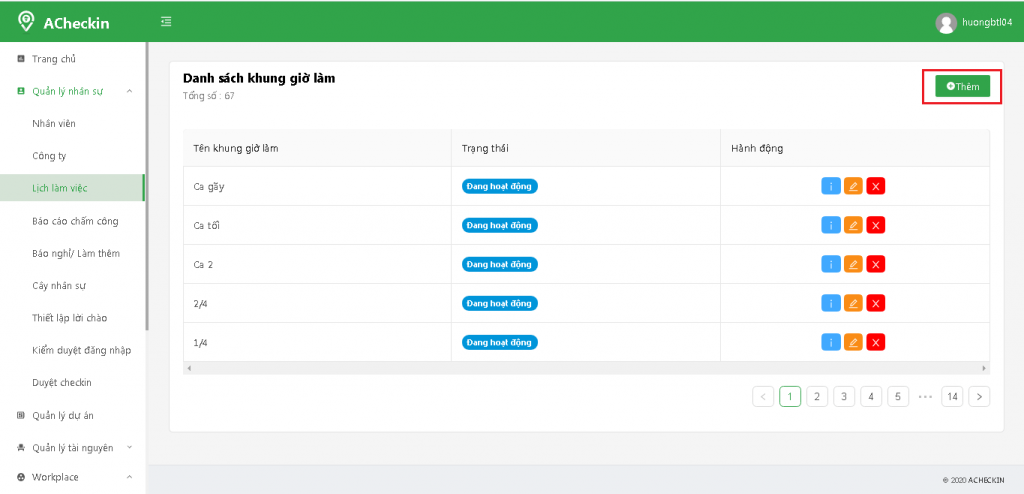Screen dimensions: 1024x494
Task: Click the ACheckin brand title
Action: coord(76,24)
